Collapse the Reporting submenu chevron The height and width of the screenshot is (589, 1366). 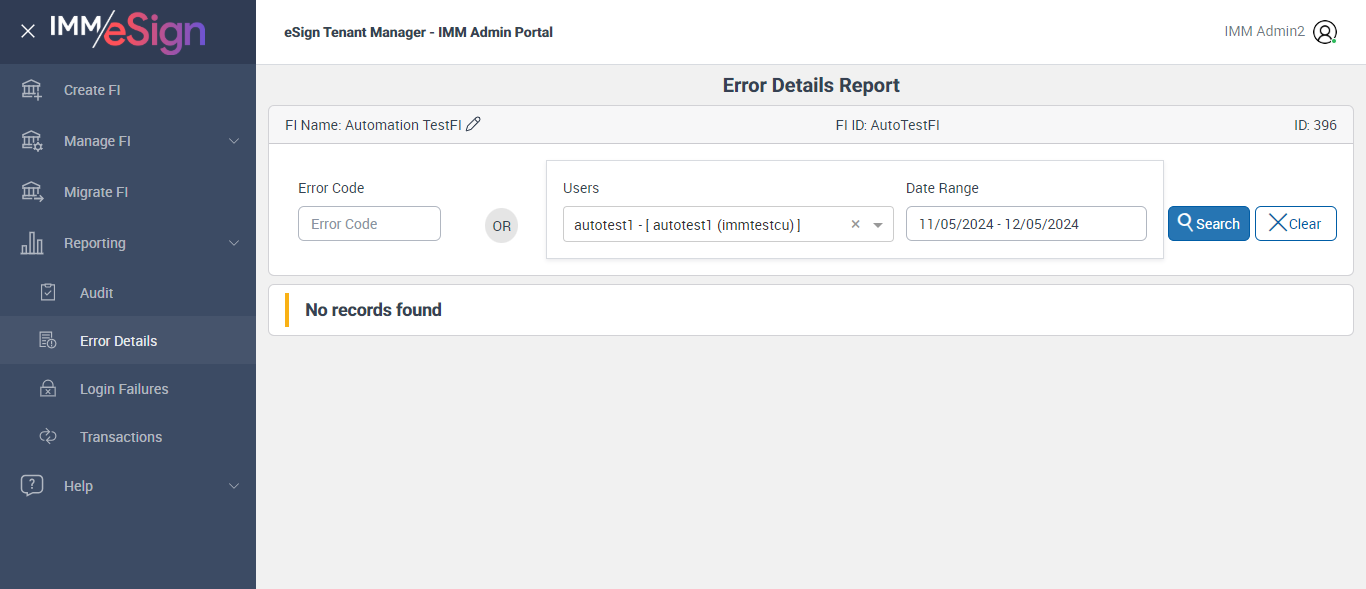pyautogui.click(x=234, y=243)
